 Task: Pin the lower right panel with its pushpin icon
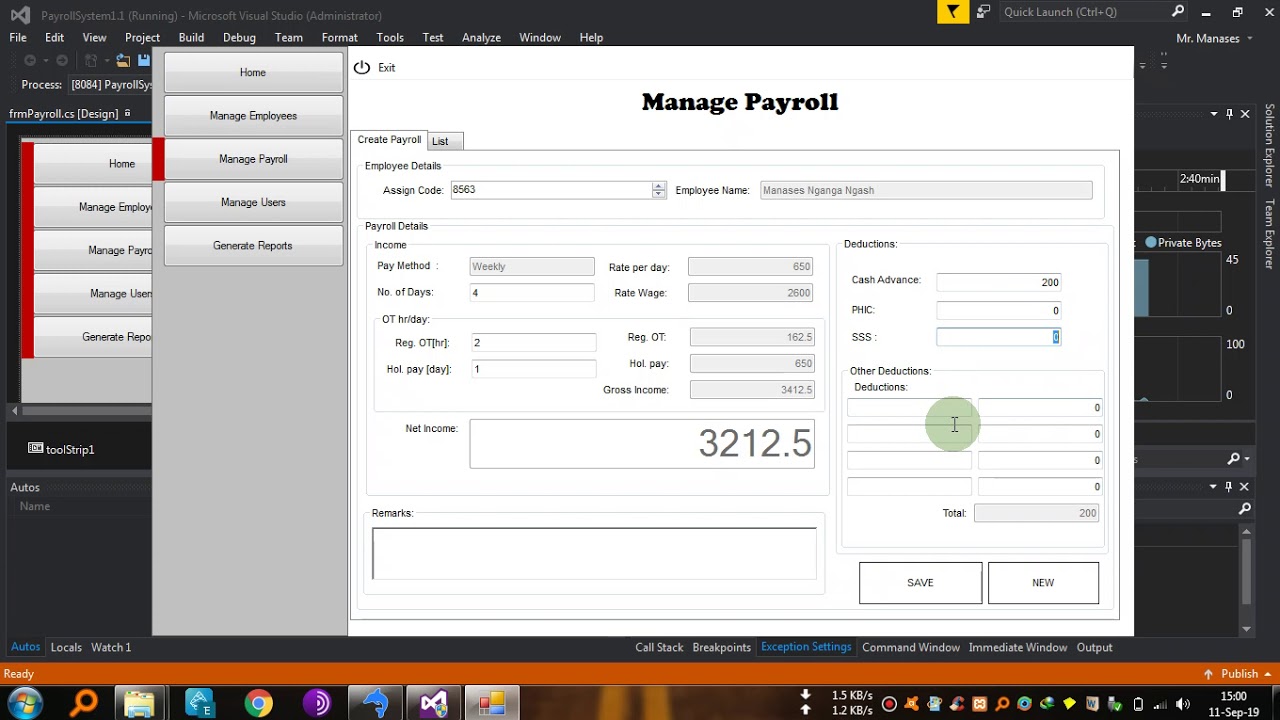pos(1229,487)
